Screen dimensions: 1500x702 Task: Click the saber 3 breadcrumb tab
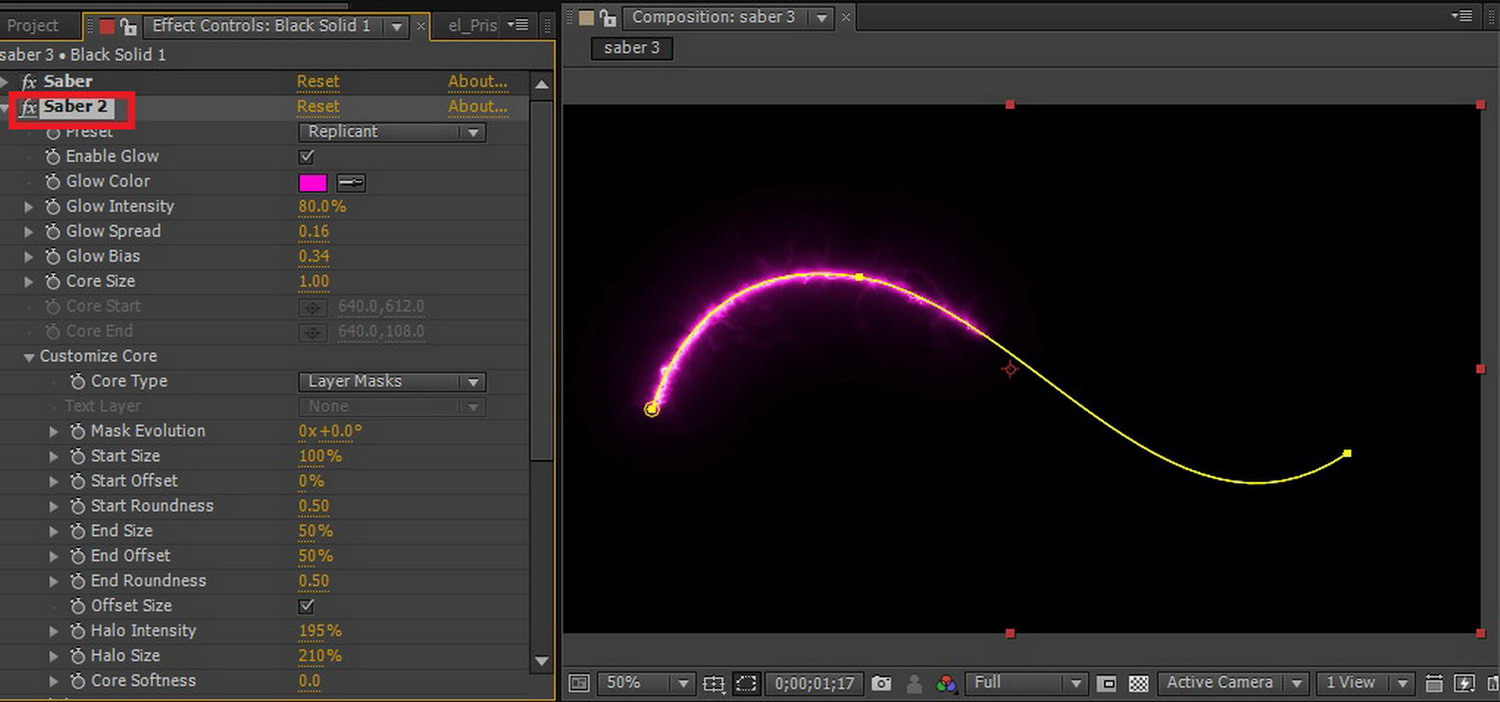(632, 48)
